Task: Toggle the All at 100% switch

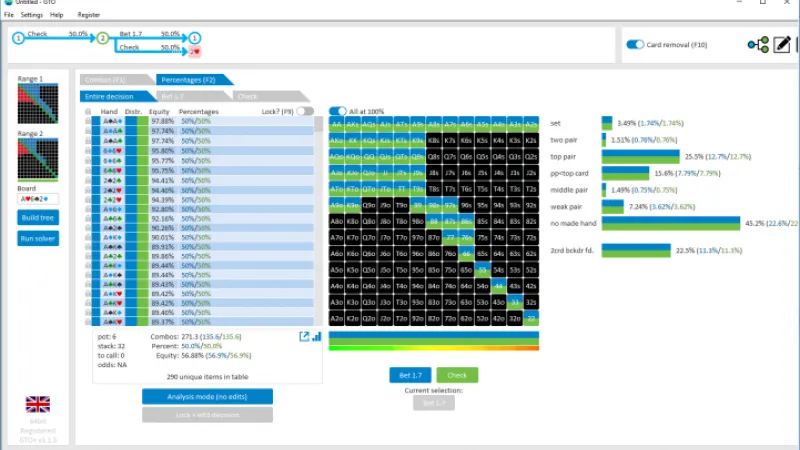Action: (337, 111)
